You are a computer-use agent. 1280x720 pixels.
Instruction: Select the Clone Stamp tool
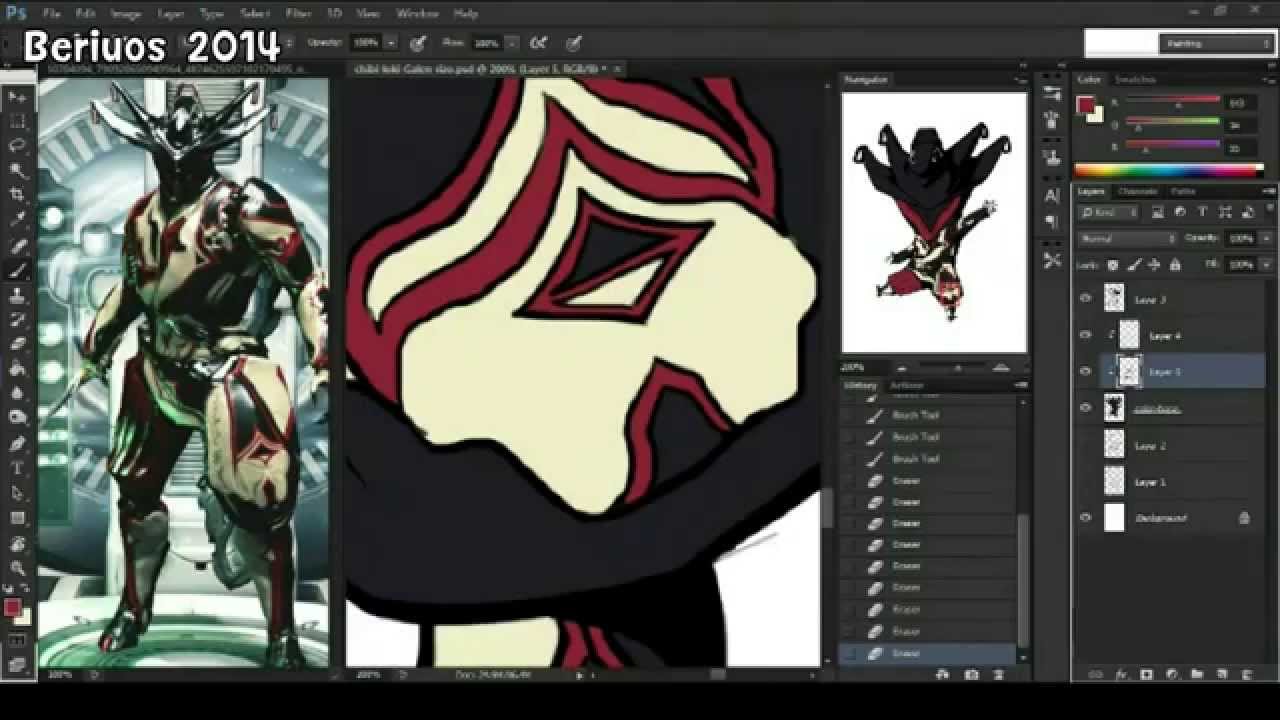click(x=18, y=295)
